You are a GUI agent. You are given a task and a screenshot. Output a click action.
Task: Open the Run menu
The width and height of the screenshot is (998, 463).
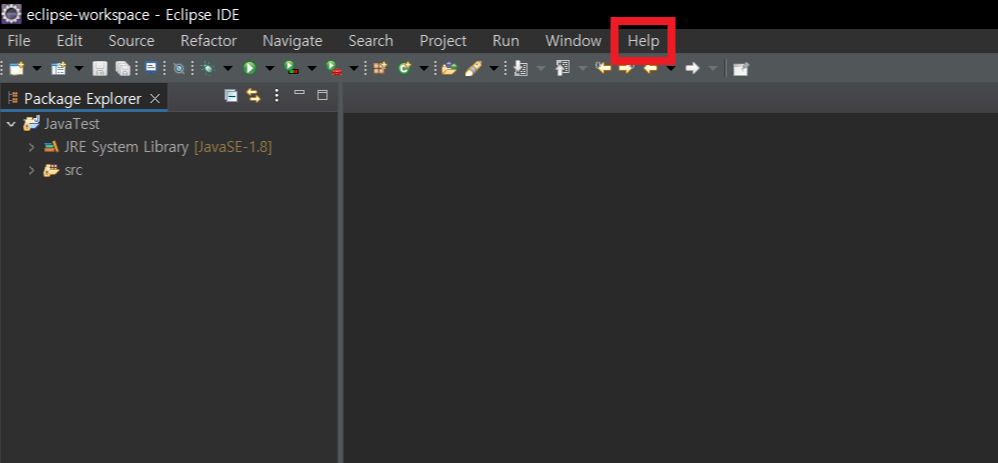505,41
